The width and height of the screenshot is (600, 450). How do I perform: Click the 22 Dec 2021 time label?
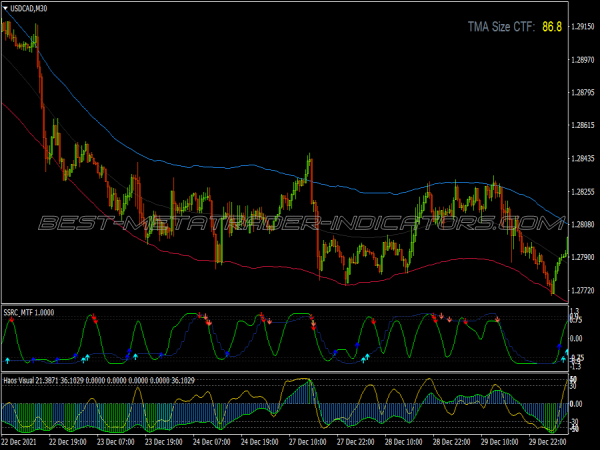(x=22, y=441)
